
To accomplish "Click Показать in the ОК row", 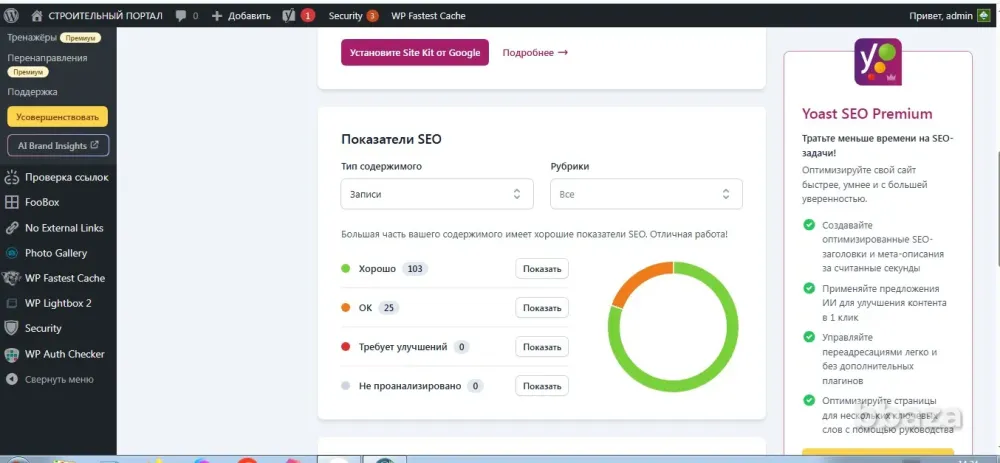I will point(541,307).
